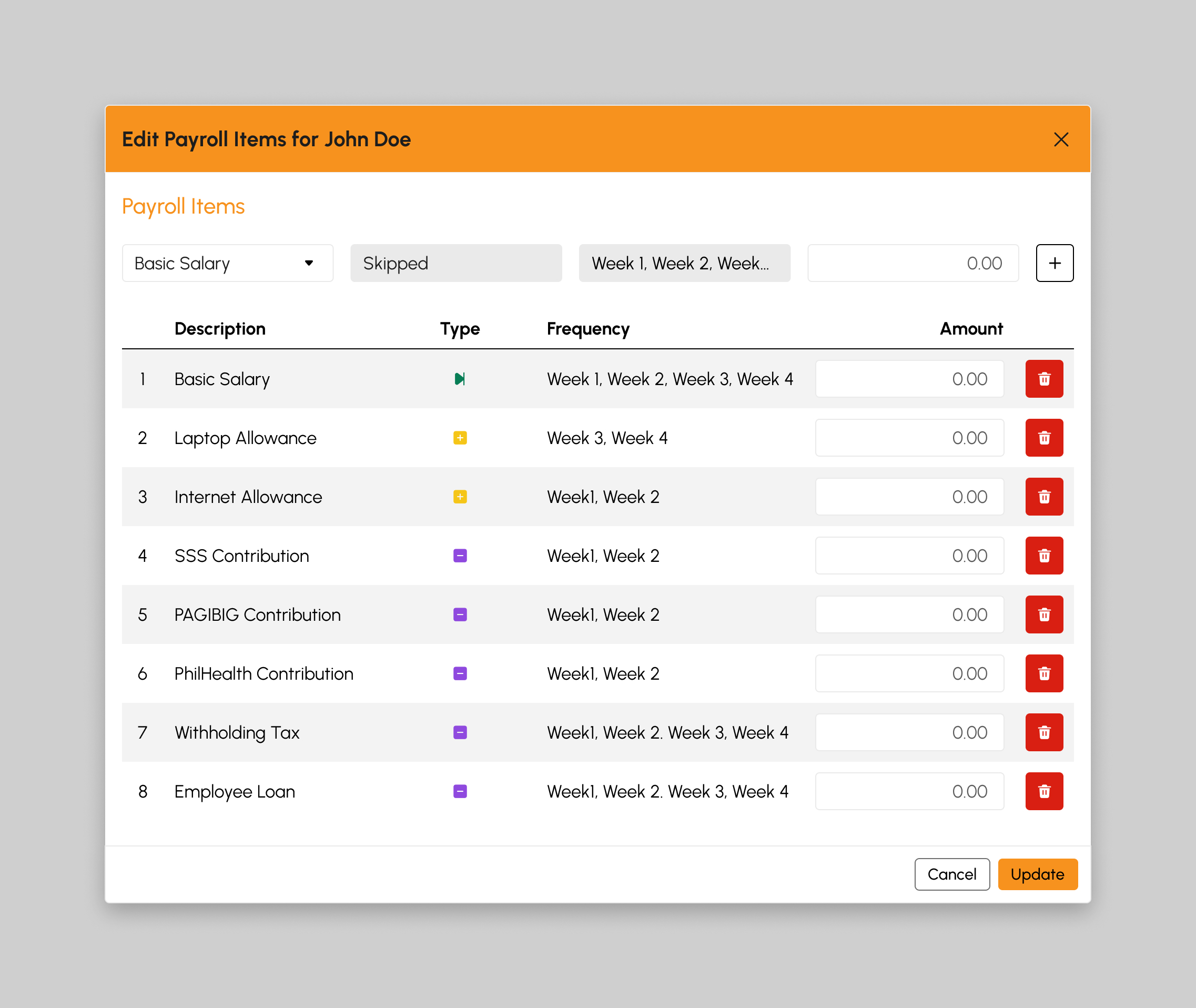Screen dimensions: 1196x1008
Task: Click the SSS Contribution frequency text
Action: (x=603, y=556)
